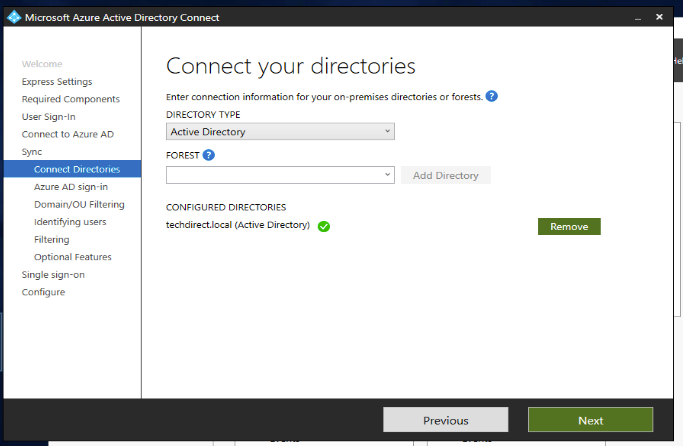This screenshot has height=446, width=683.
Task: Select Welcome step in sidebar
Action: click(x=42, y=64)
